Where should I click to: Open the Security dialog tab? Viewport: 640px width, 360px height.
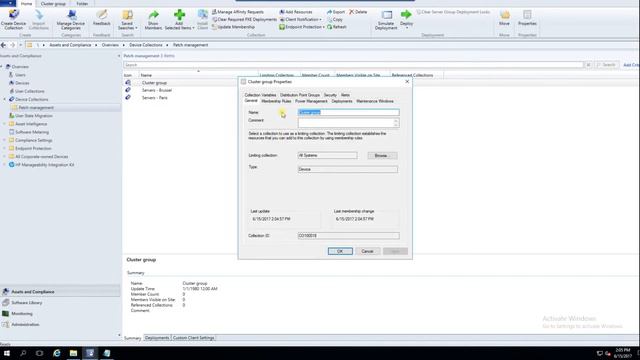330,95
